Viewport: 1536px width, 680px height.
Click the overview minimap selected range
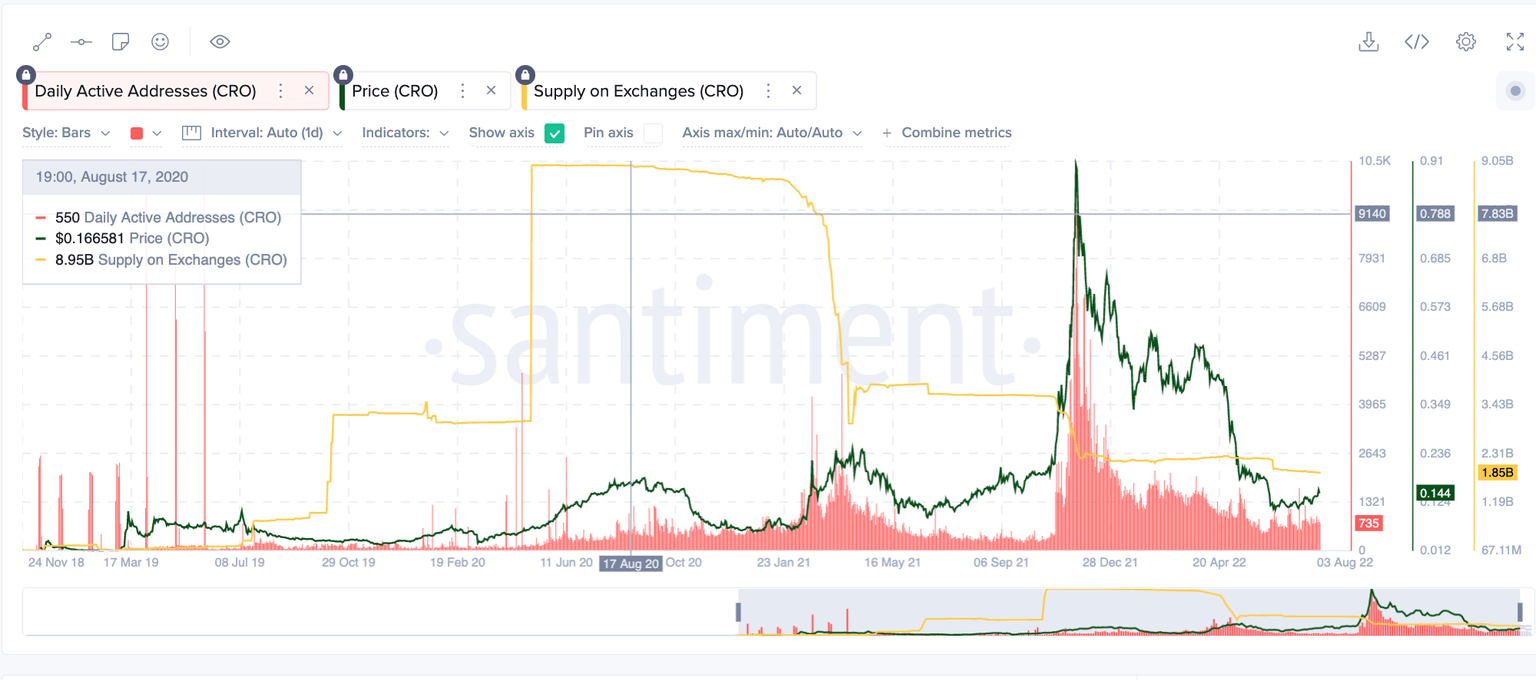1129,611
